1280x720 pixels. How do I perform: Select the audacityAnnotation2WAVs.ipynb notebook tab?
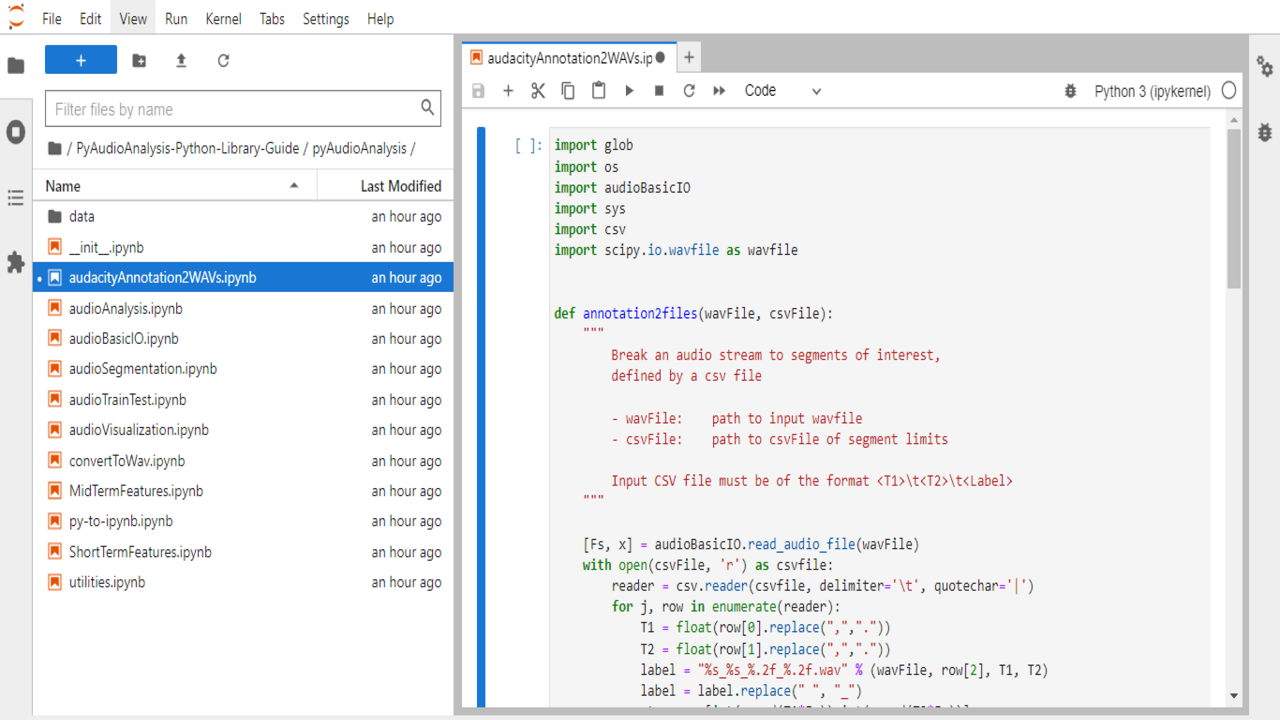[568, 58]
